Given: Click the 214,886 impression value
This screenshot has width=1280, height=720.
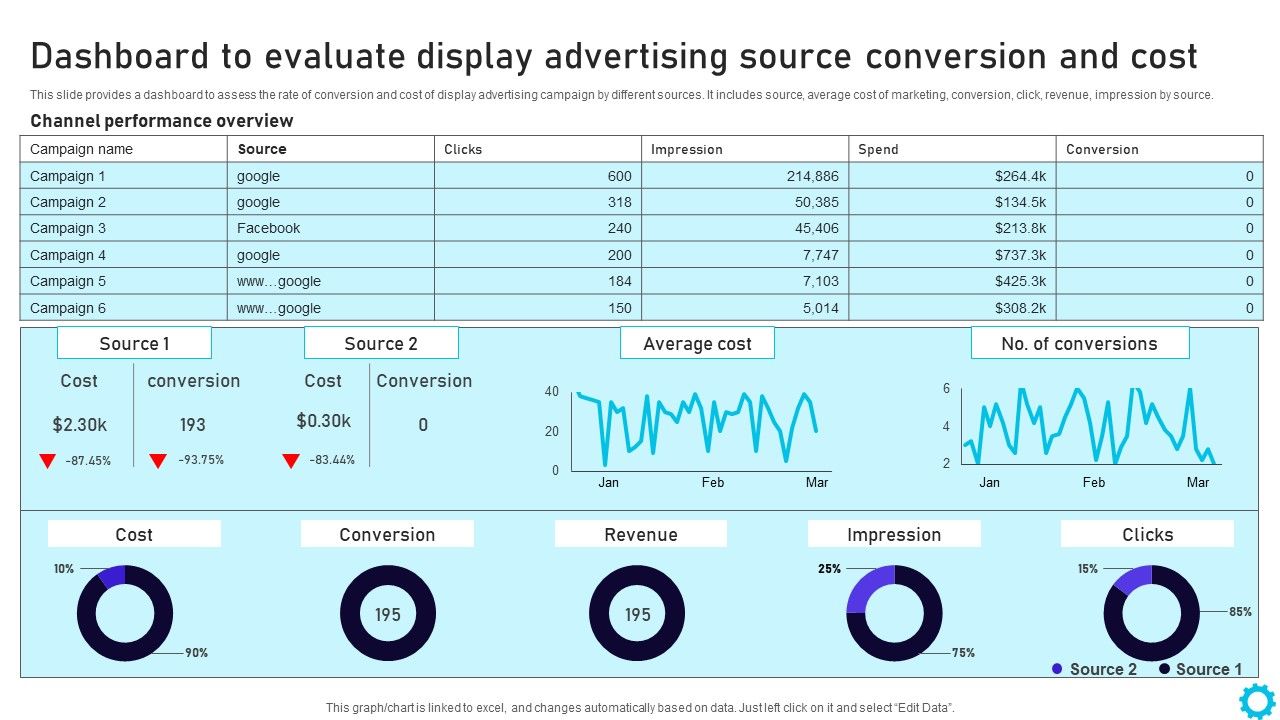Looking at the screenshot, I should (813, 176).
